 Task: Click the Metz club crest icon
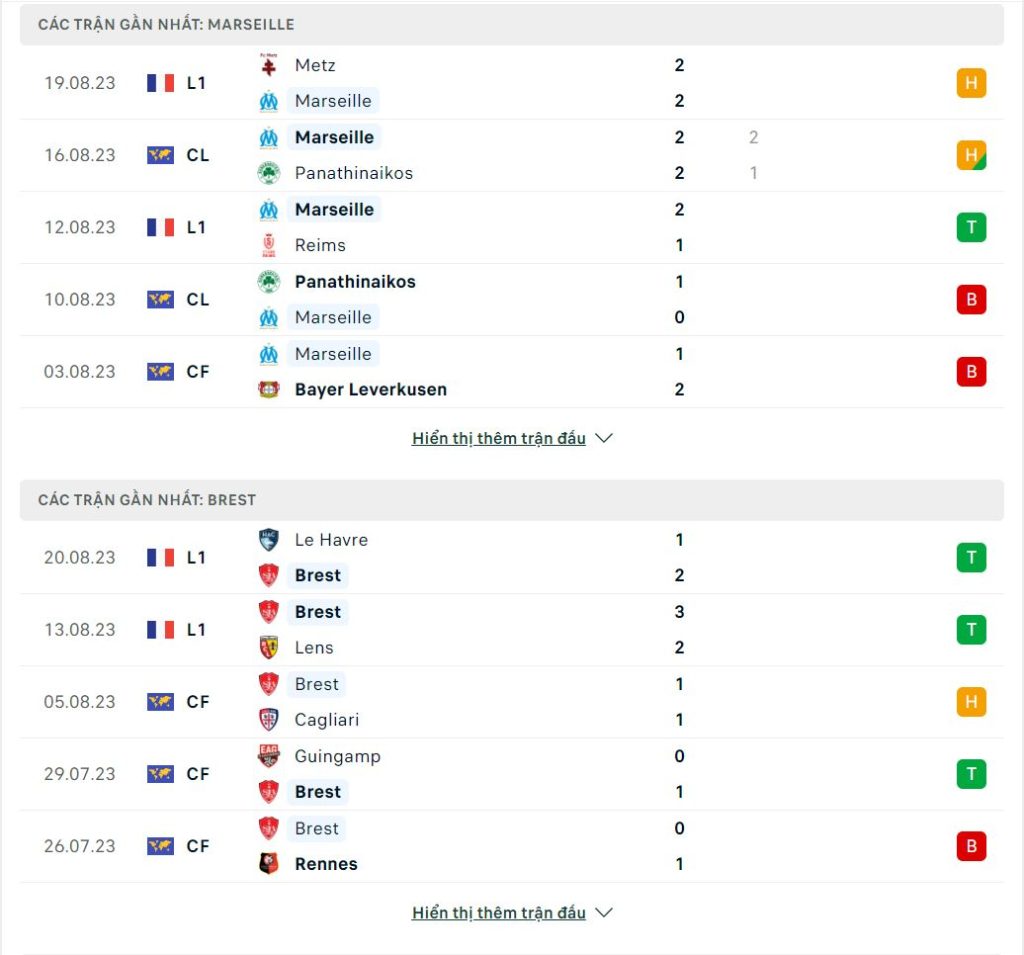(x=268, y=65)
